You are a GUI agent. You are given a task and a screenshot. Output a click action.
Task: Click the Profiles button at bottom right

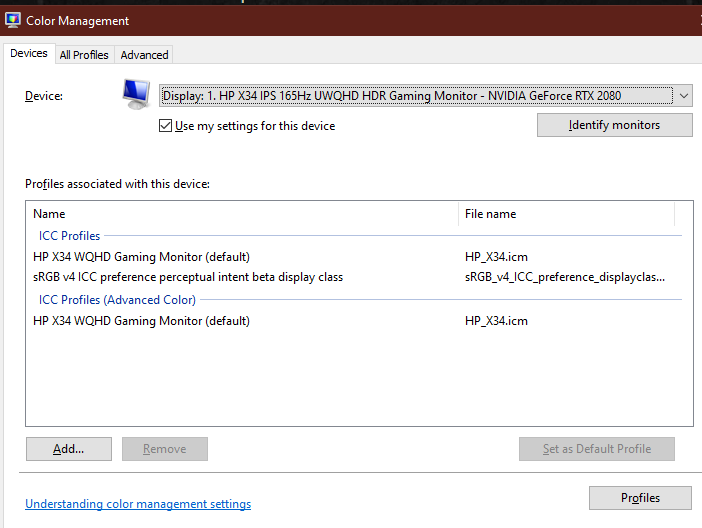pos(640,498)
